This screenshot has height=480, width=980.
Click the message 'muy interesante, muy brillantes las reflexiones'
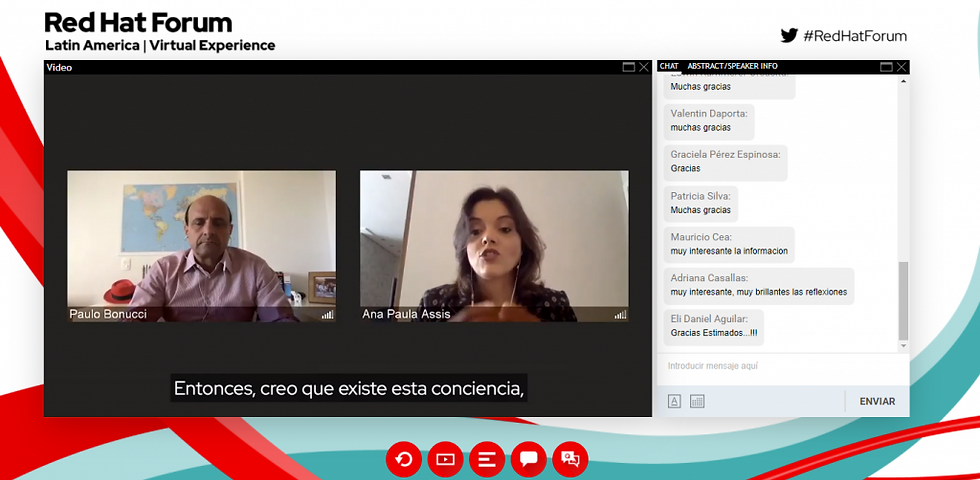(x=759, y=292)
